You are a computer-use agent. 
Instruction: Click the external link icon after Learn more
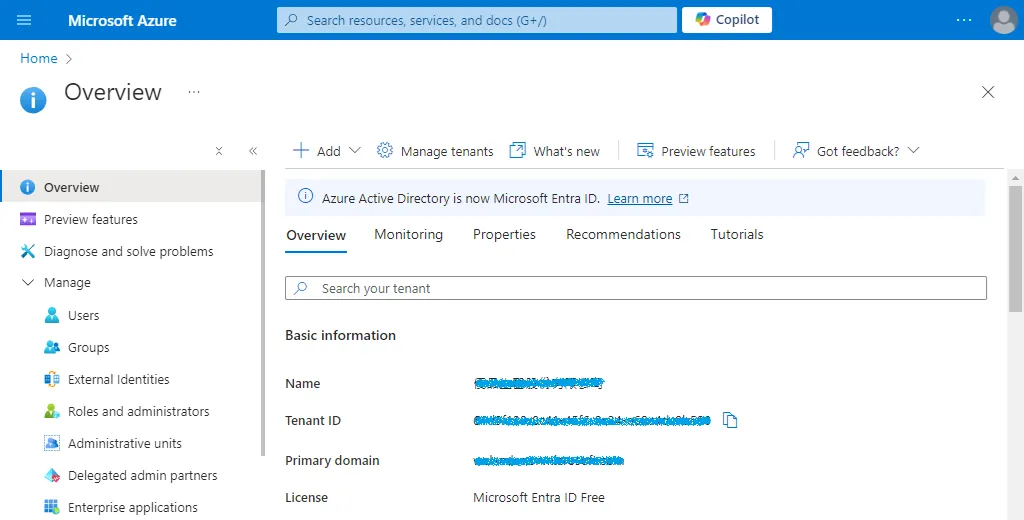click(684, 199)
